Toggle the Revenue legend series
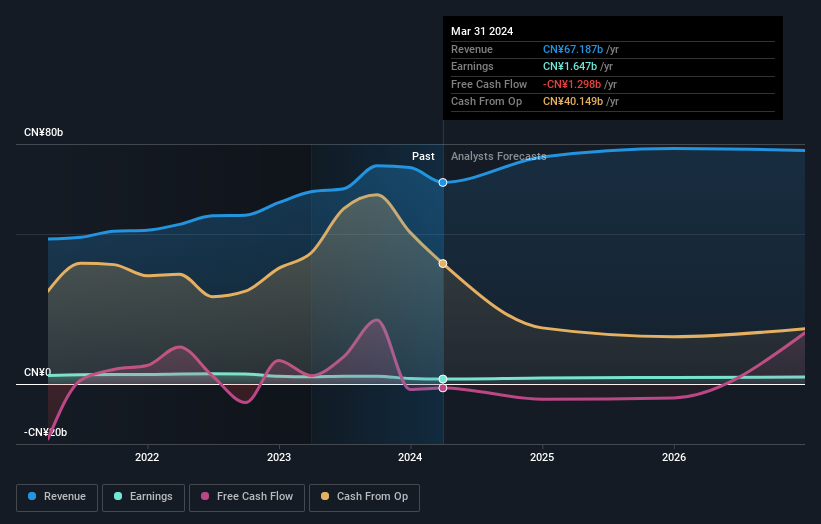 coord(57,497)
